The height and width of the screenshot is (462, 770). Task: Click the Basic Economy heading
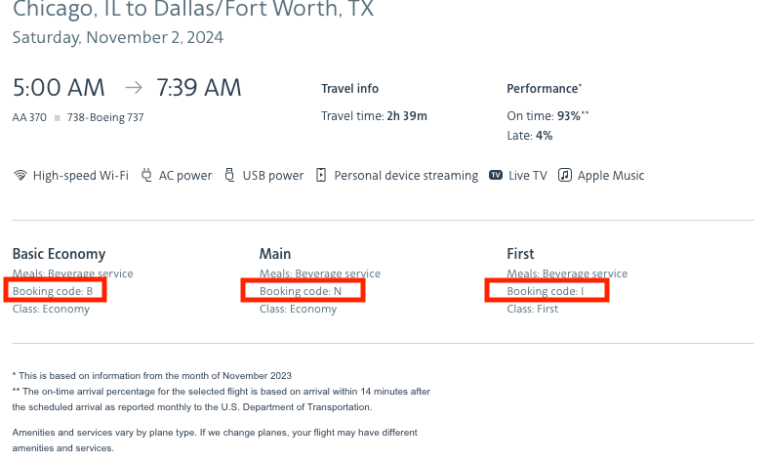pos(58,254)
